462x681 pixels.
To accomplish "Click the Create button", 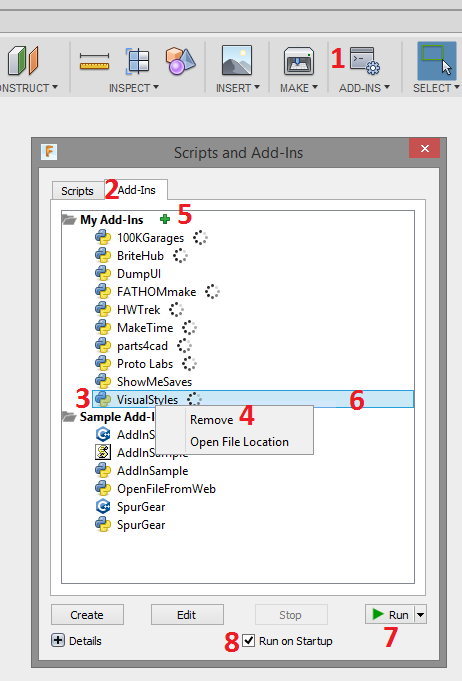I will [87, 615].
